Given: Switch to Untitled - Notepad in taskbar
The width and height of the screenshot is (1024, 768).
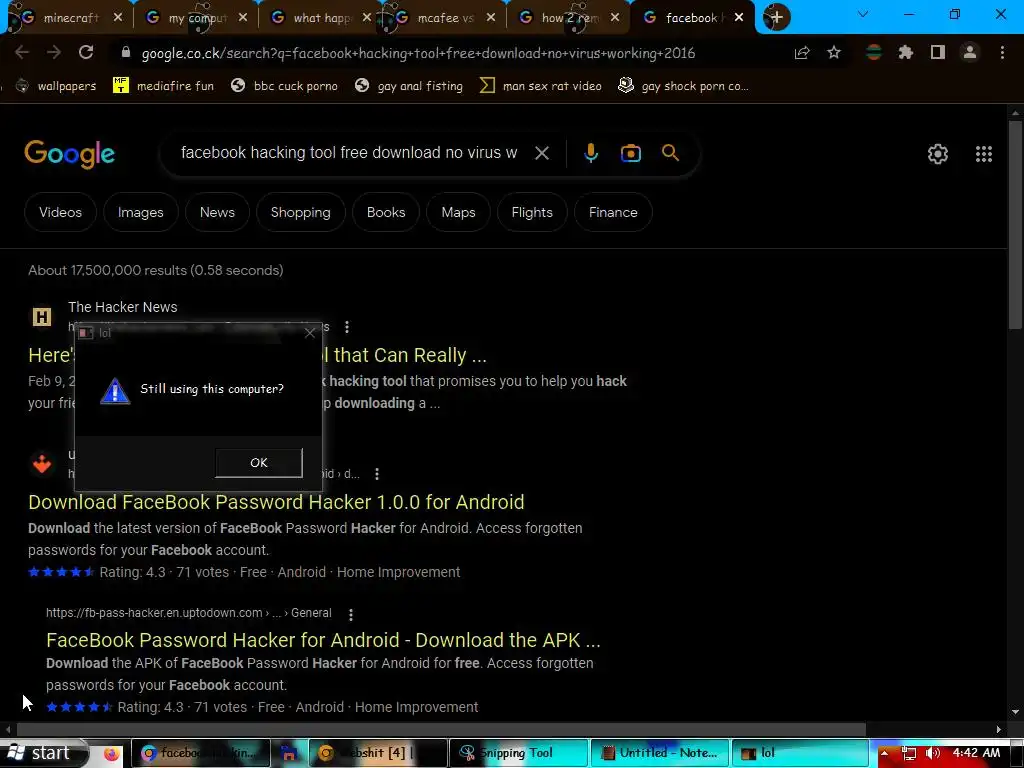Looking at the screenshot, I should click(x=660, y=754).
